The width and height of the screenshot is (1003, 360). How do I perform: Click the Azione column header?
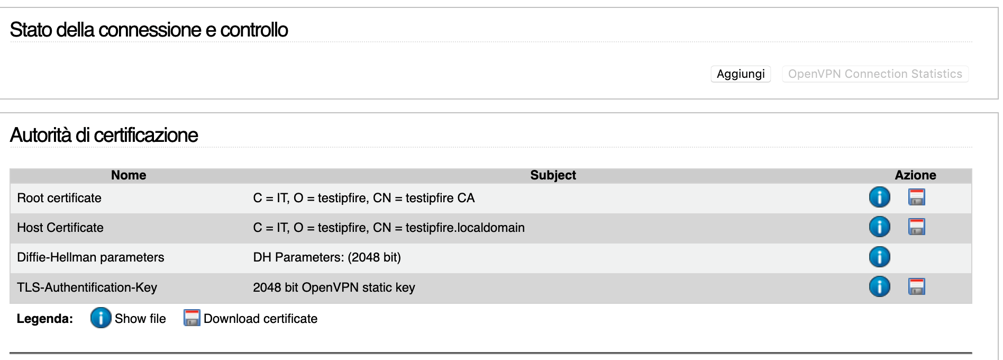click(x=915, y=175)
